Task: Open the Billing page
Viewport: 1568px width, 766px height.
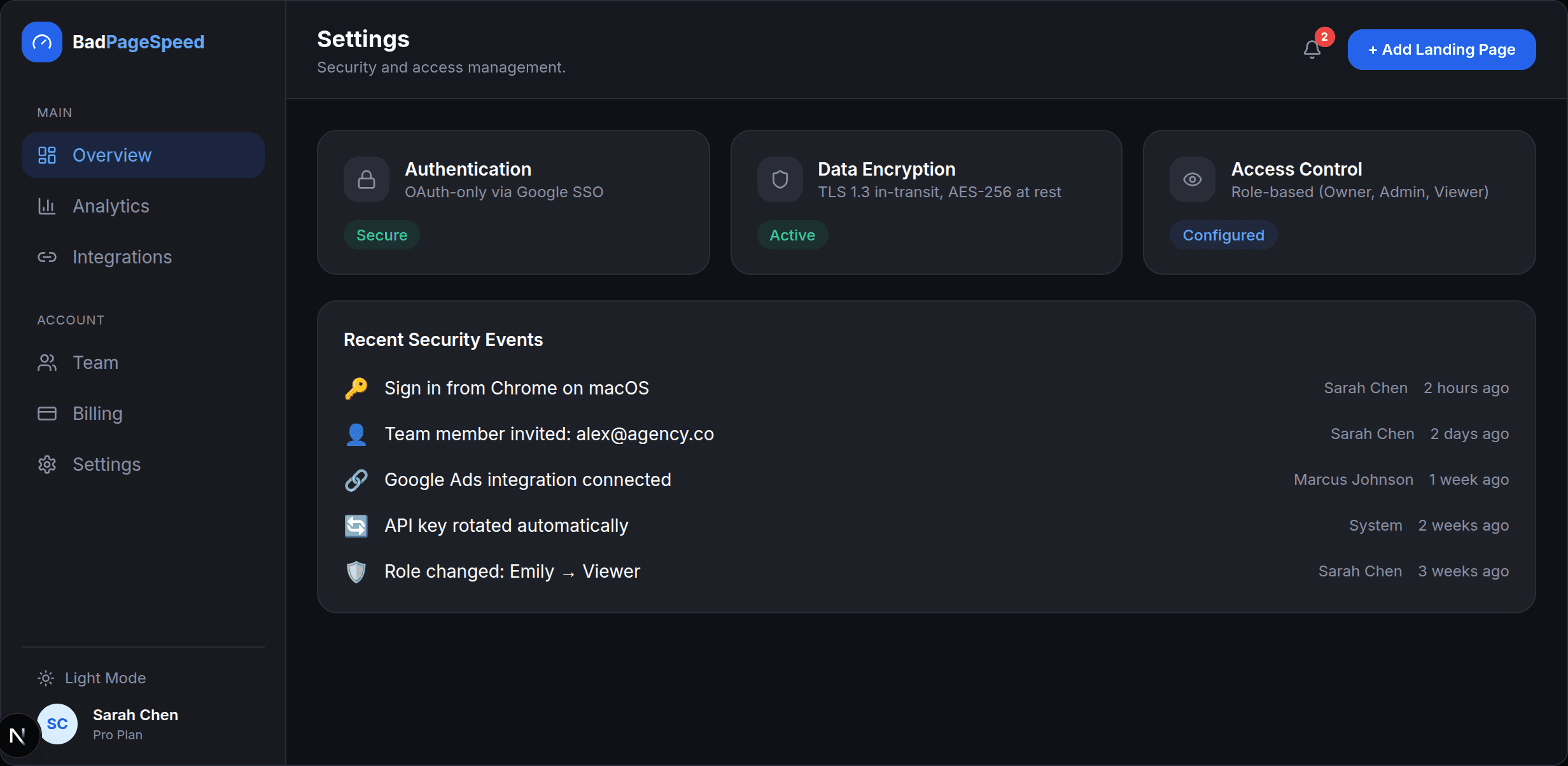Action: [x=143, y=414]
